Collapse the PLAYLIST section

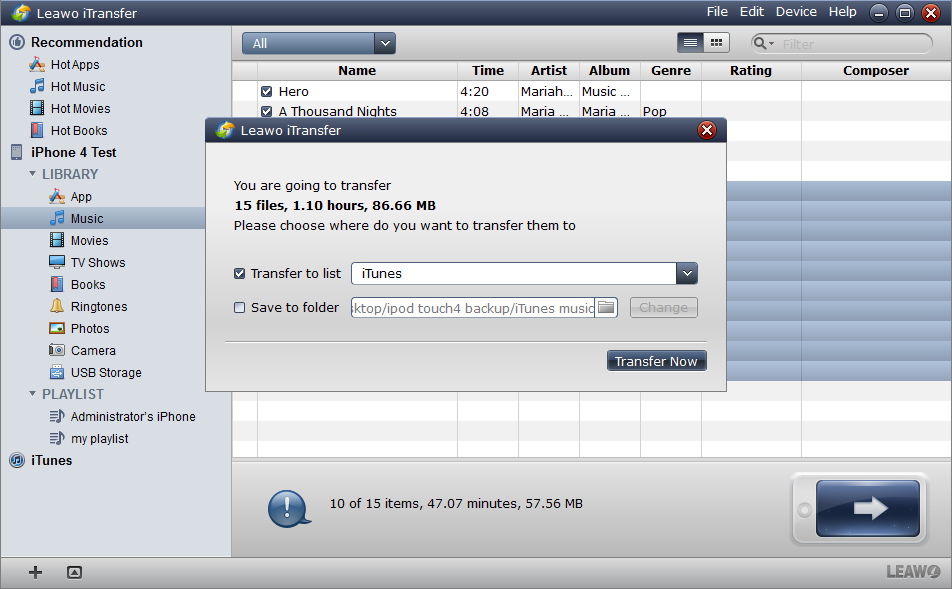(32, 393)
